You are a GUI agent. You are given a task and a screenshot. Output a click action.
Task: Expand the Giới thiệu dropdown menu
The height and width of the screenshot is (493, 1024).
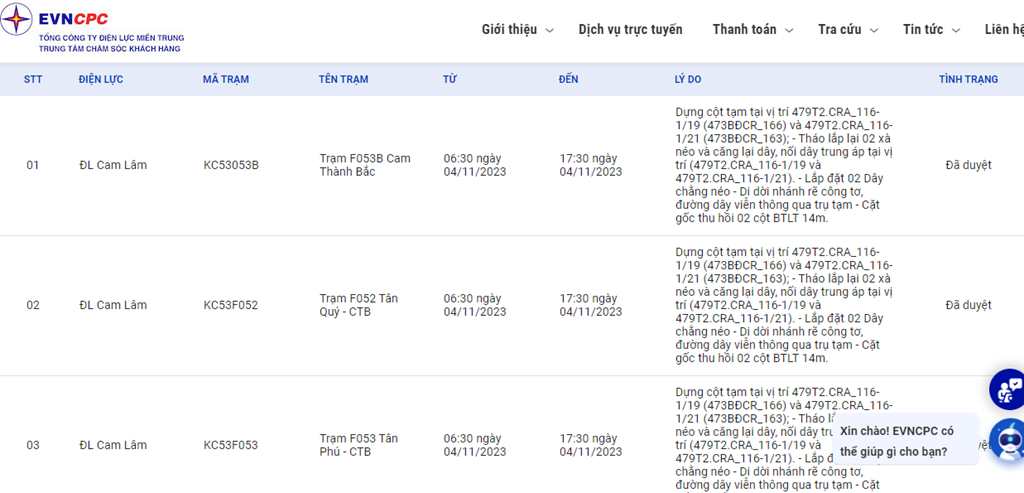coord(517,30)
